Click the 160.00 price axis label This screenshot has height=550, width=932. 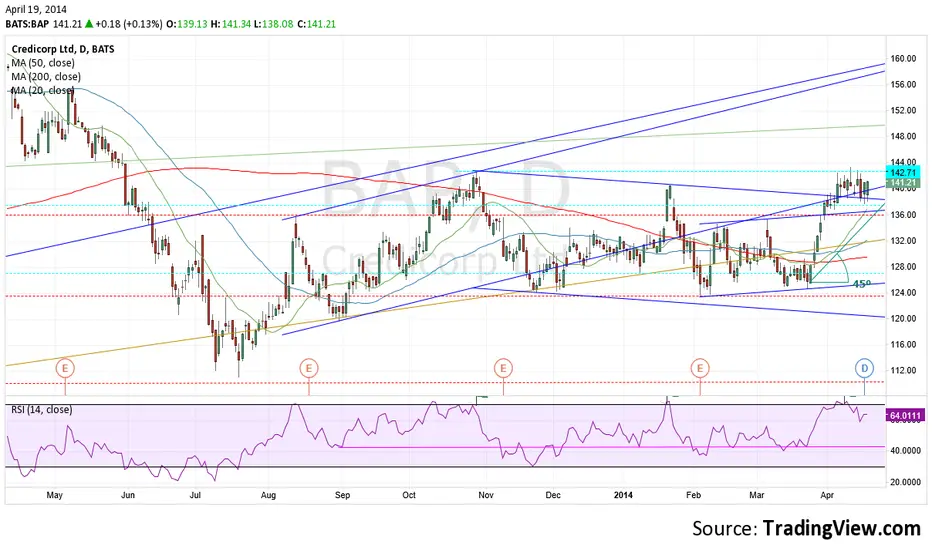coord(903,59)
